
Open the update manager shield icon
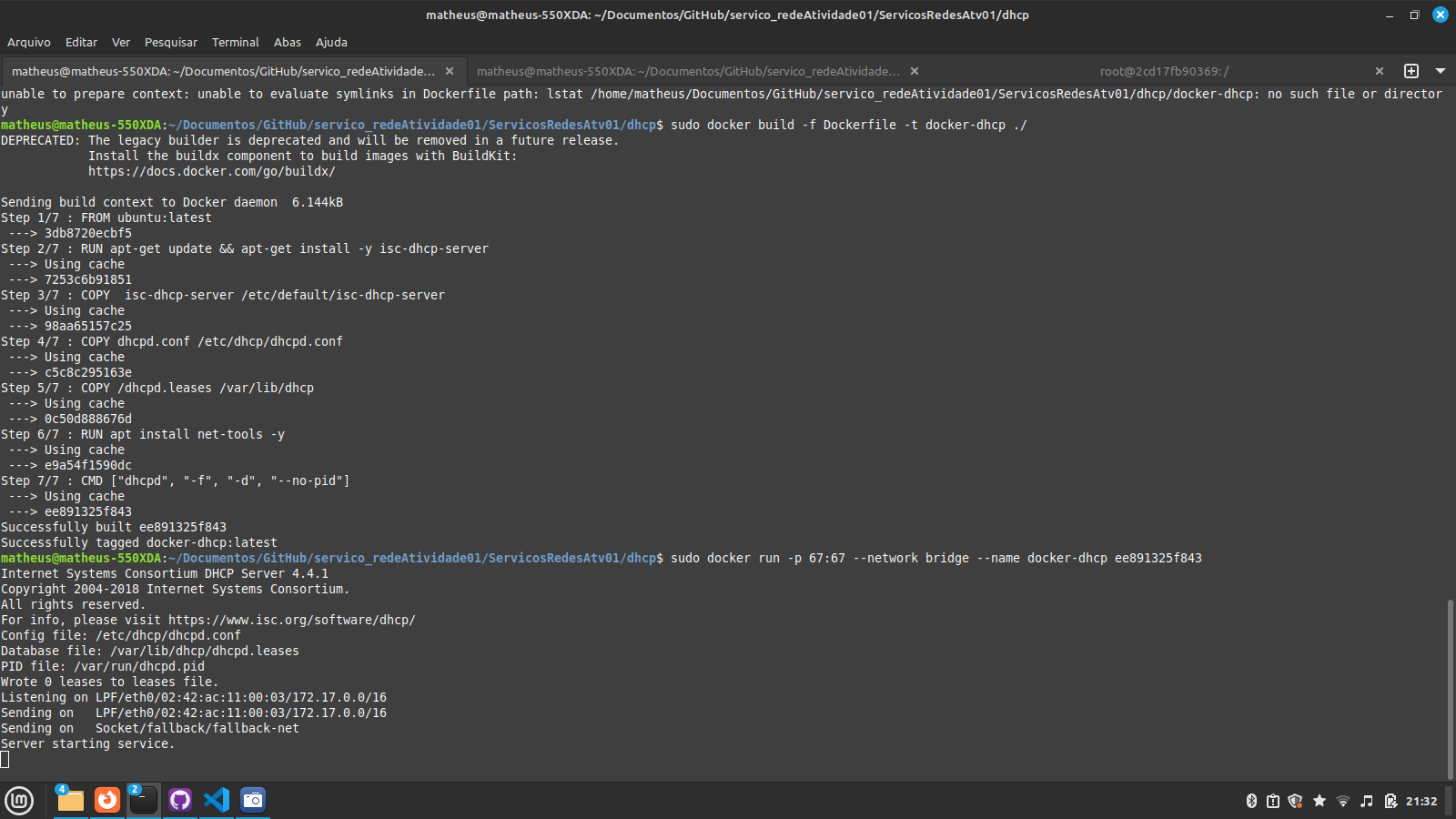pos(1296,801)
